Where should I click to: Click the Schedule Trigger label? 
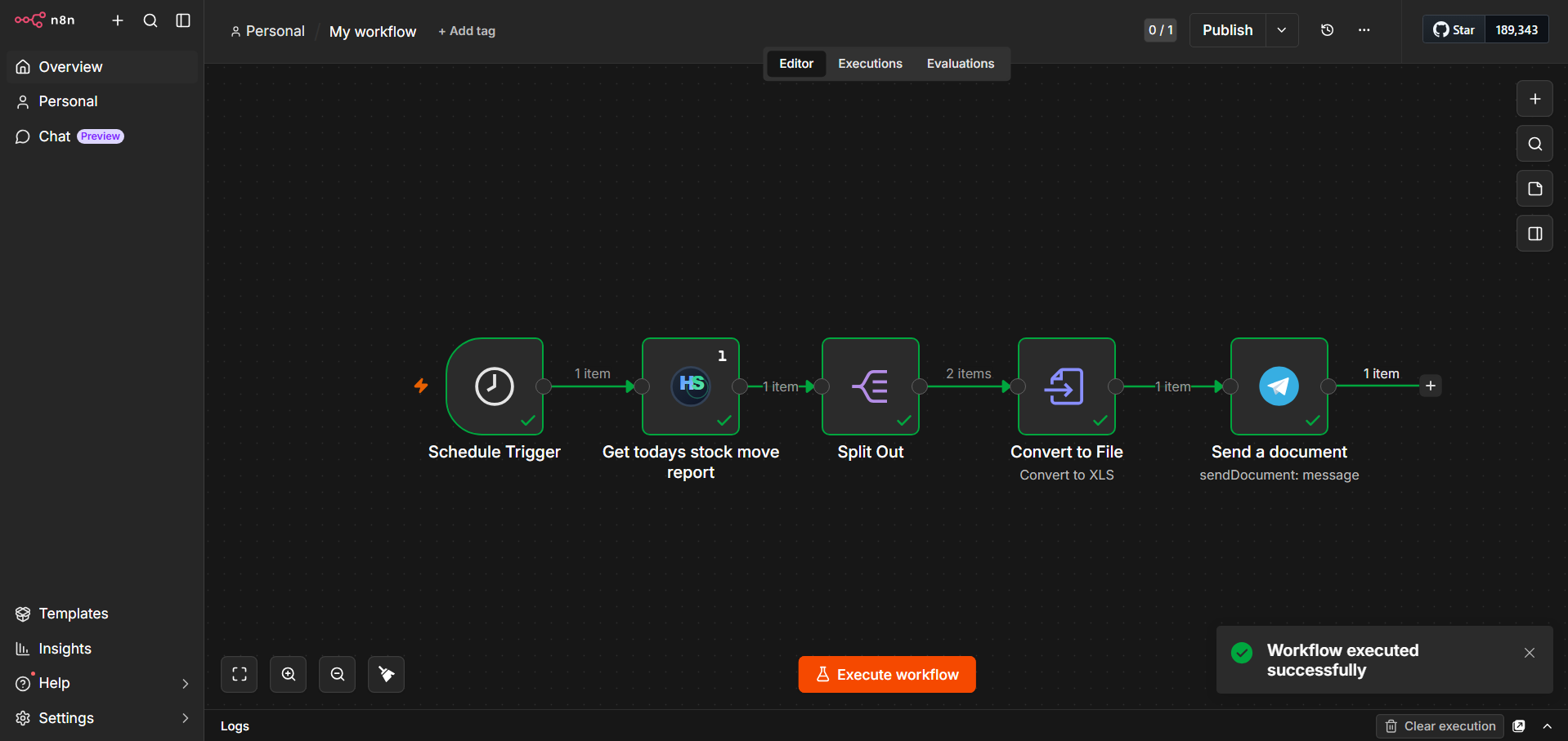tap(495, 452)
